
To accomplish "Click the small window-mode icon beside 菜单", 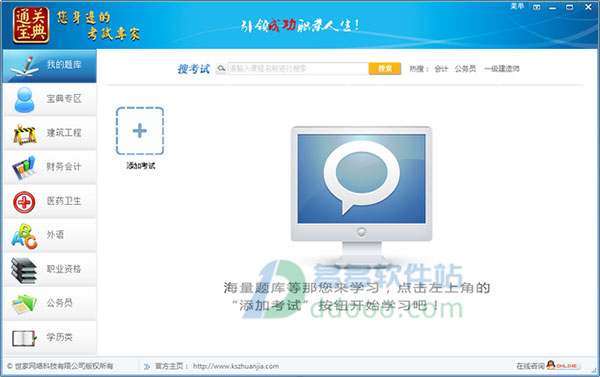I will 536,7.
